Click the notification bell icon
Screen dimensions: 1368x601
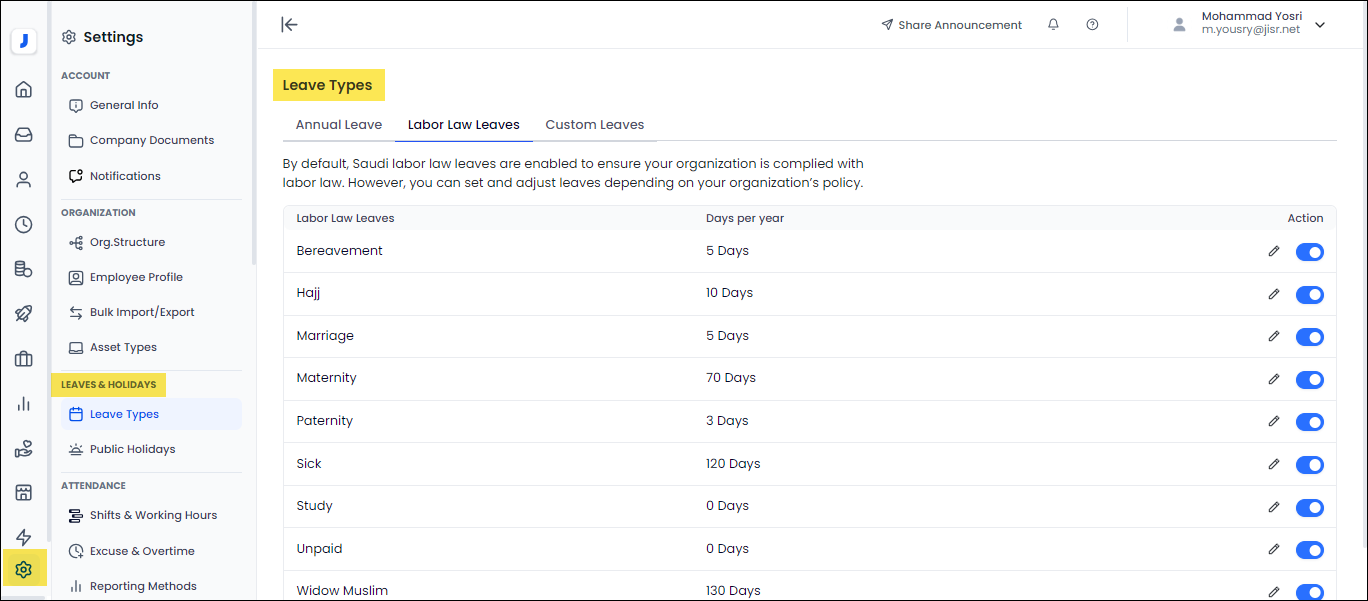tap(1053, 25)
